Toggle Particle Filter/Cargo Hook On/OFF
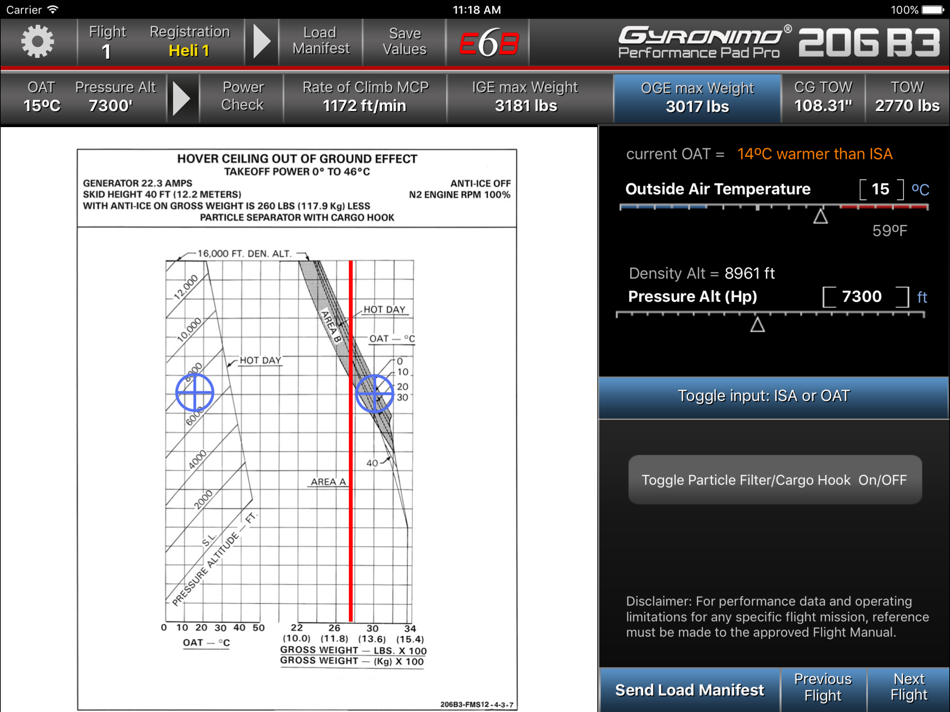The width and height of the screenshot is (950, 712). tap(775, 480)
